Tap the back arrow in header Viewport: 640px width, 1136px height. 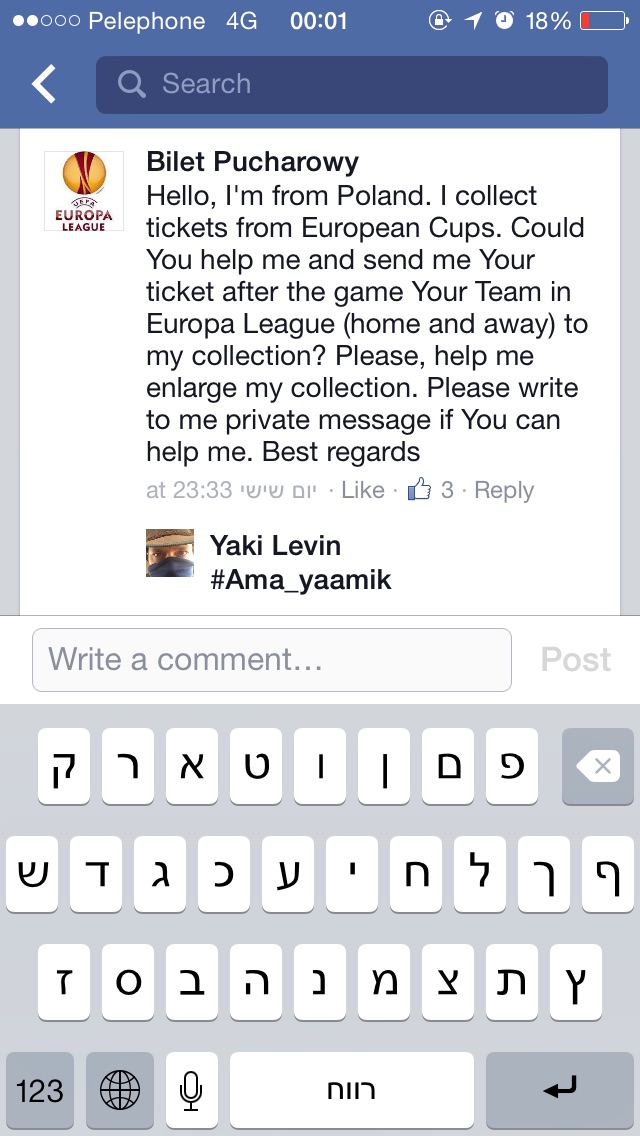pos(43,83)
